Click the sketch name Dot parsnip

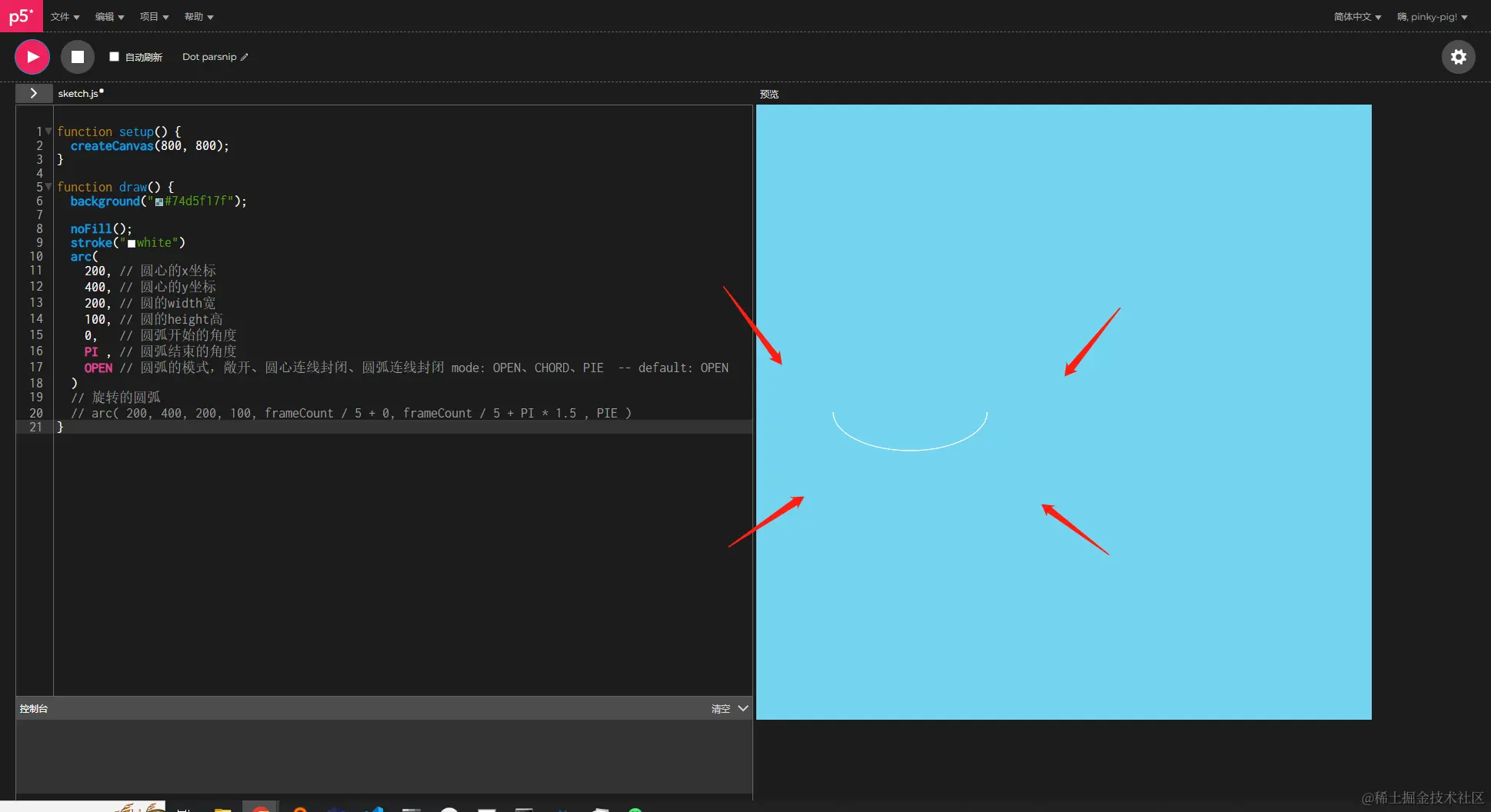tap(209, 57)
